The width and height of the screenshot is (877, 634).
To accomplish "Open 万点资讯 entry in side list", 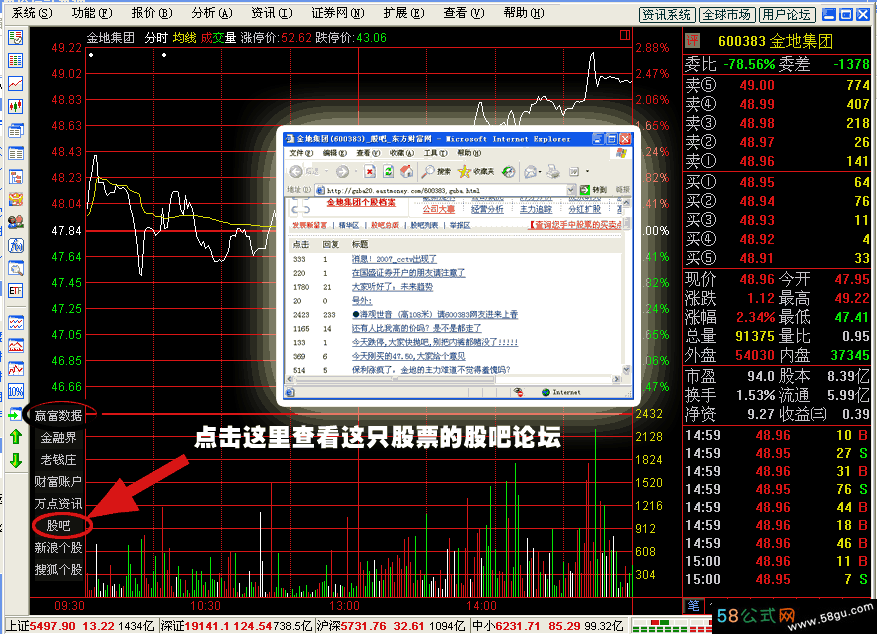I will pyautogui.click(x=58, y=504).
